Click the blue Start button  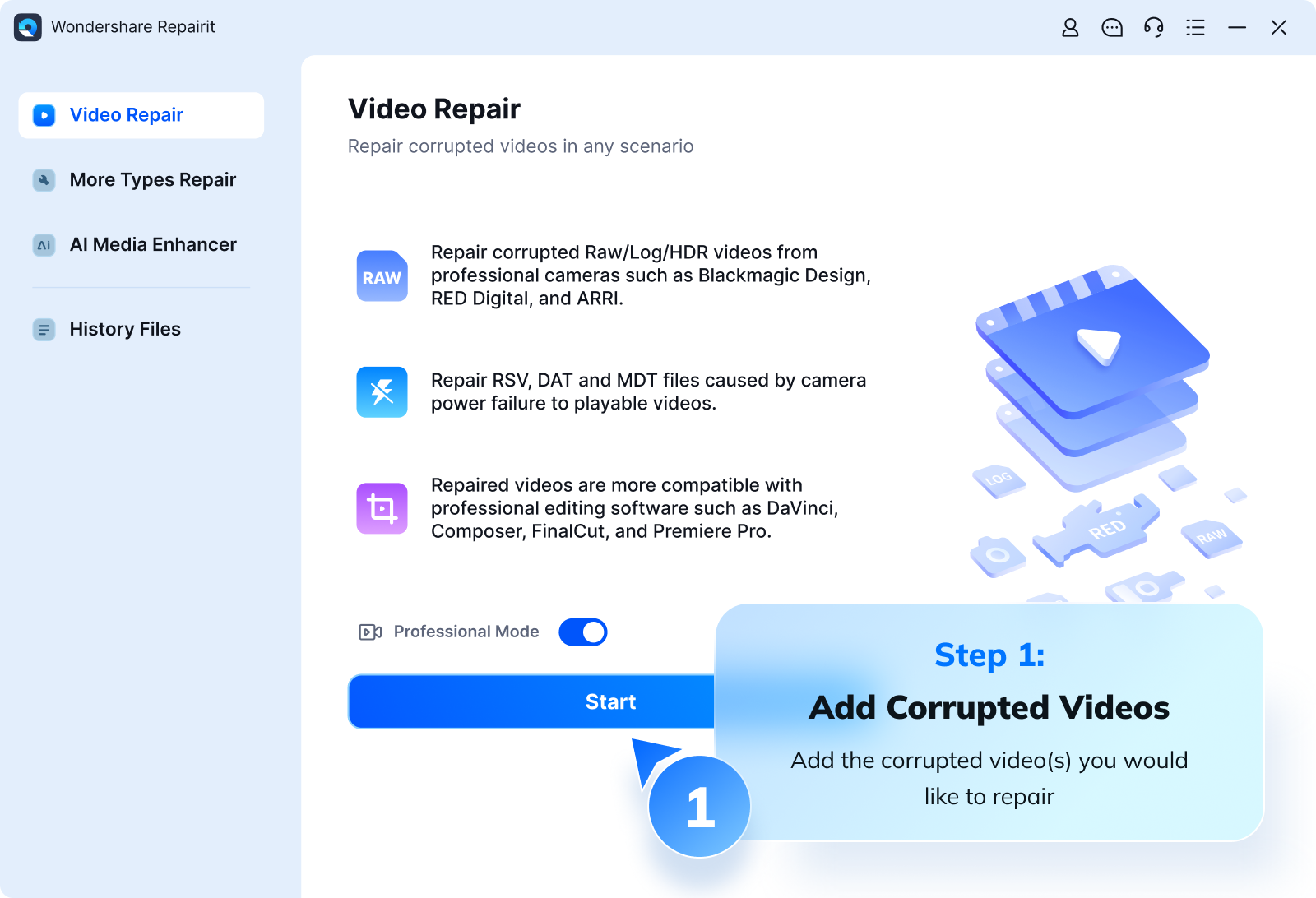click(531, 701)
